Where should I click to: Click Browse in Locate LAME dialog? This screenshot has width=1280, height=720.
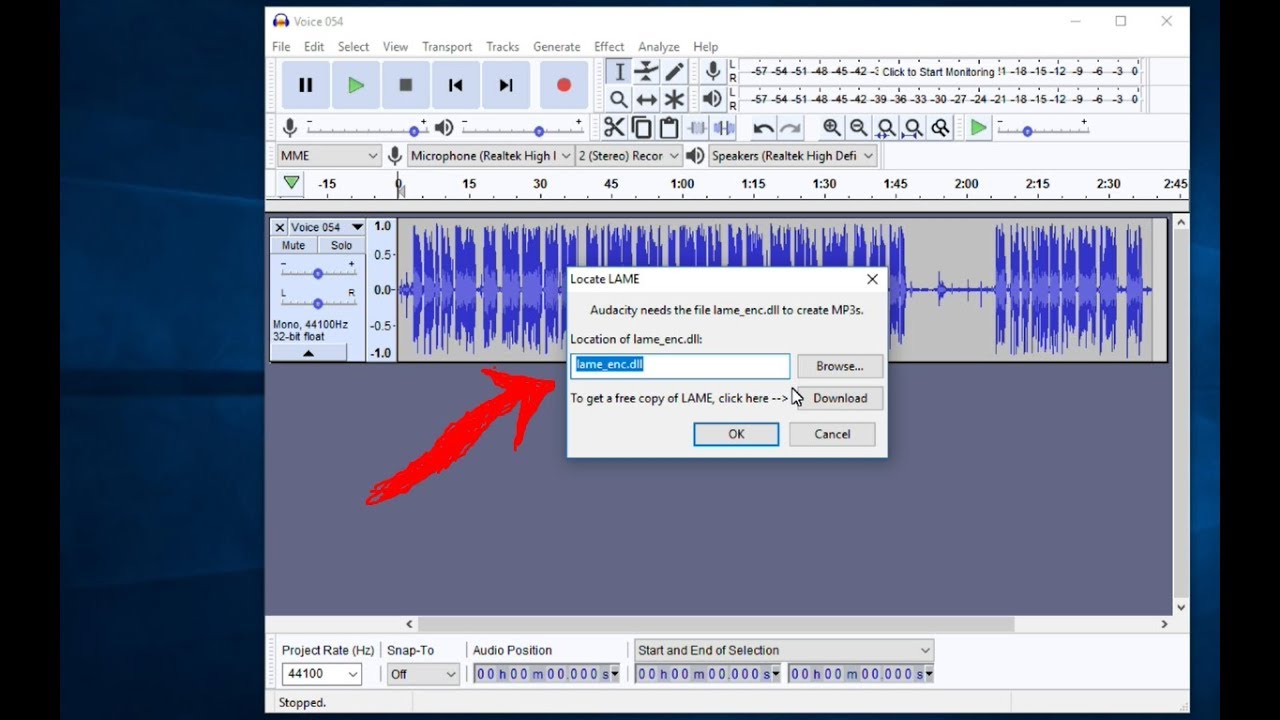pyautogui.click(x=840, y=366)
